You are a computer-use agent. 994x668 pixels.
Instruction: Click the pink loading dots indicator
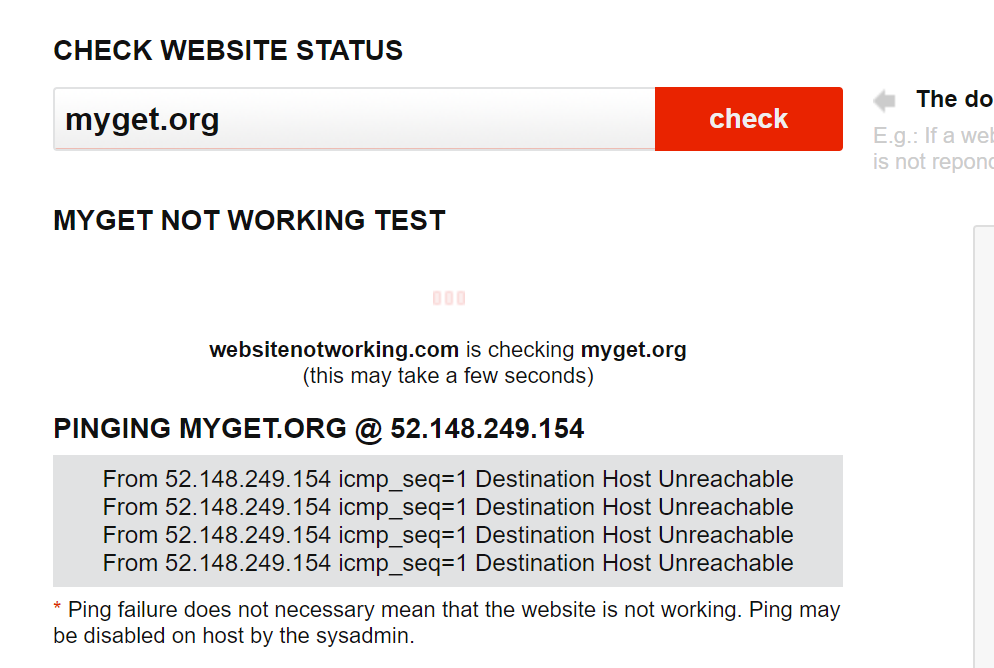(x=449, y=297)
